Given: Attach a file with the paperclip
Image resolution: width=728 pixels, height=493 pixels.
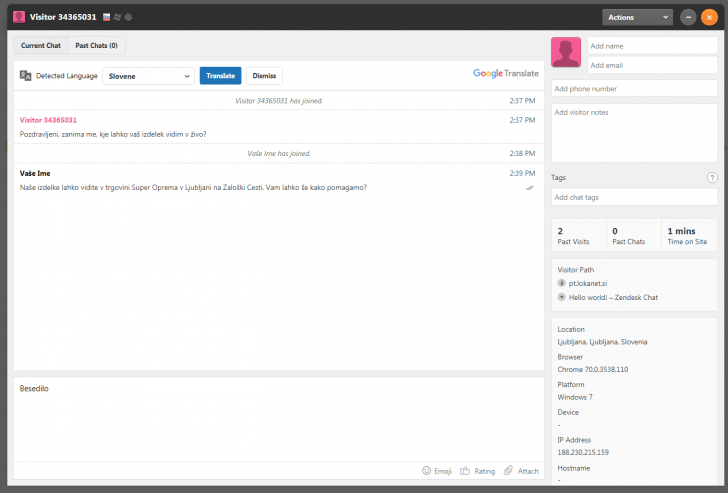Looking at the screenshot, I should pyautogui.click(x=521, y=471).
